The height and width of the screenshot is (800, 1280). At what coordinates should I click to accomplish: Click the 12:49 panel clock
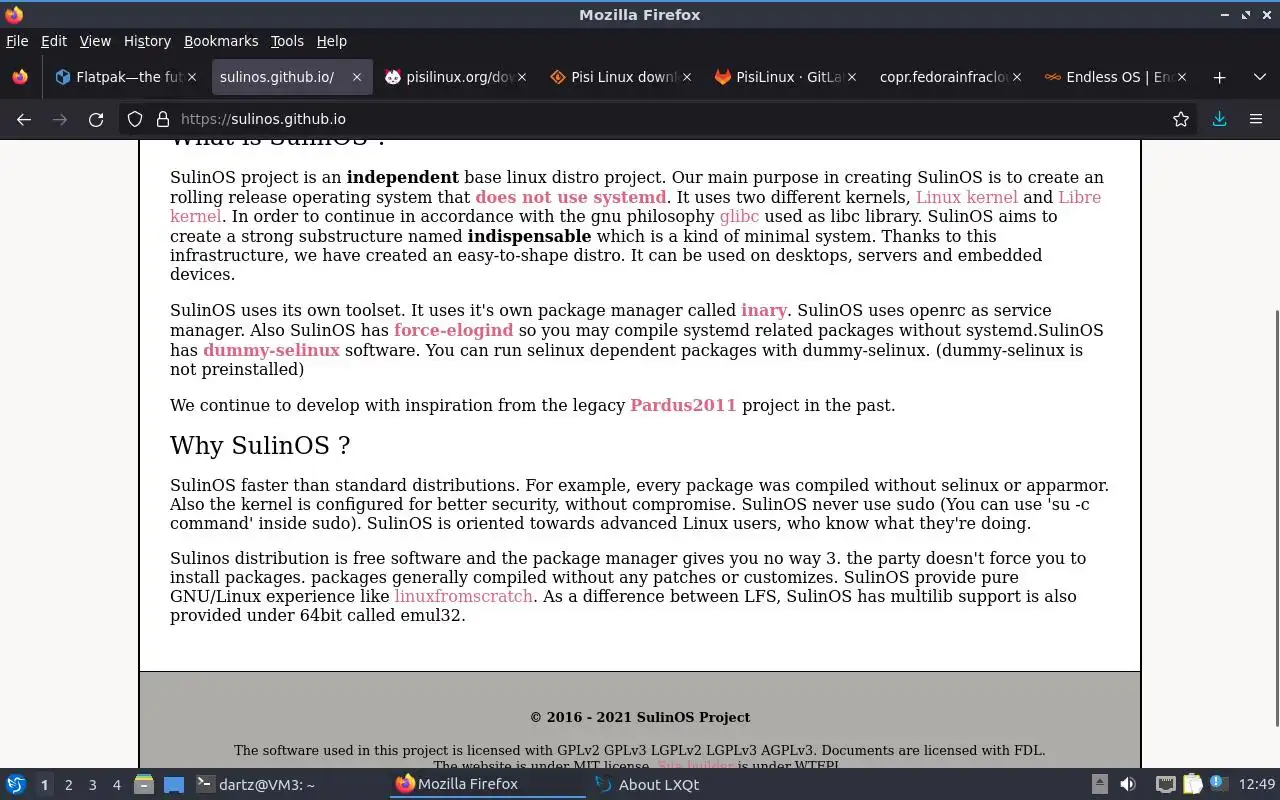coord(1257,784)
